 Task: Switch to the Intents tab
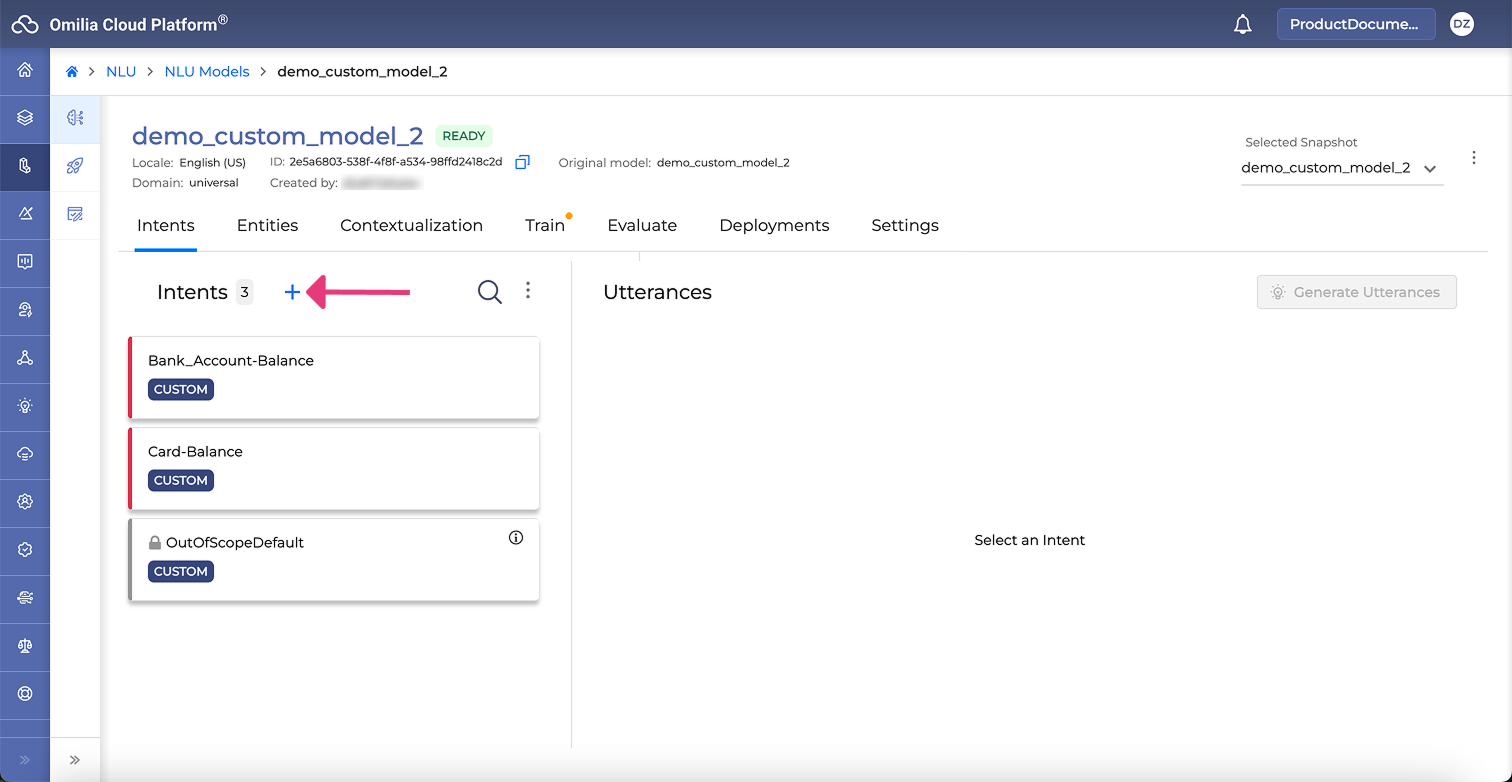click(166, 225)
